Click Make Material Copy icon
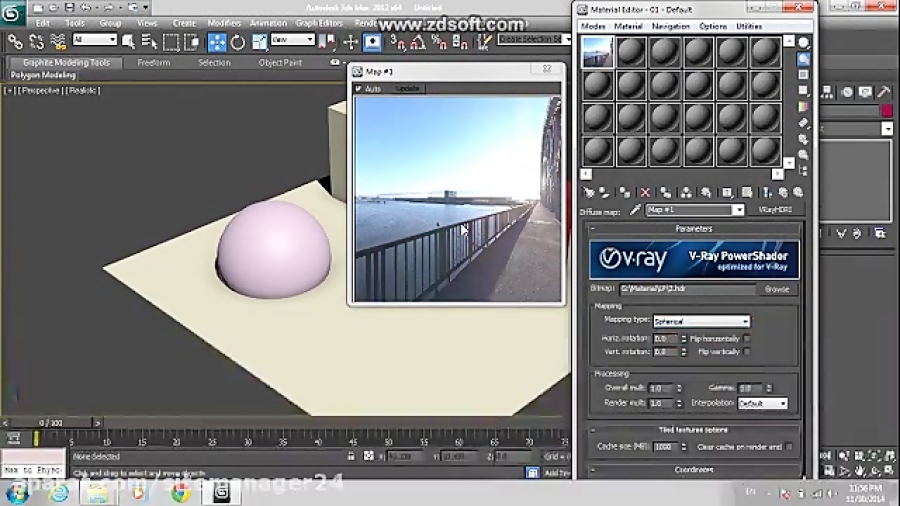 (x=666, y=193)
